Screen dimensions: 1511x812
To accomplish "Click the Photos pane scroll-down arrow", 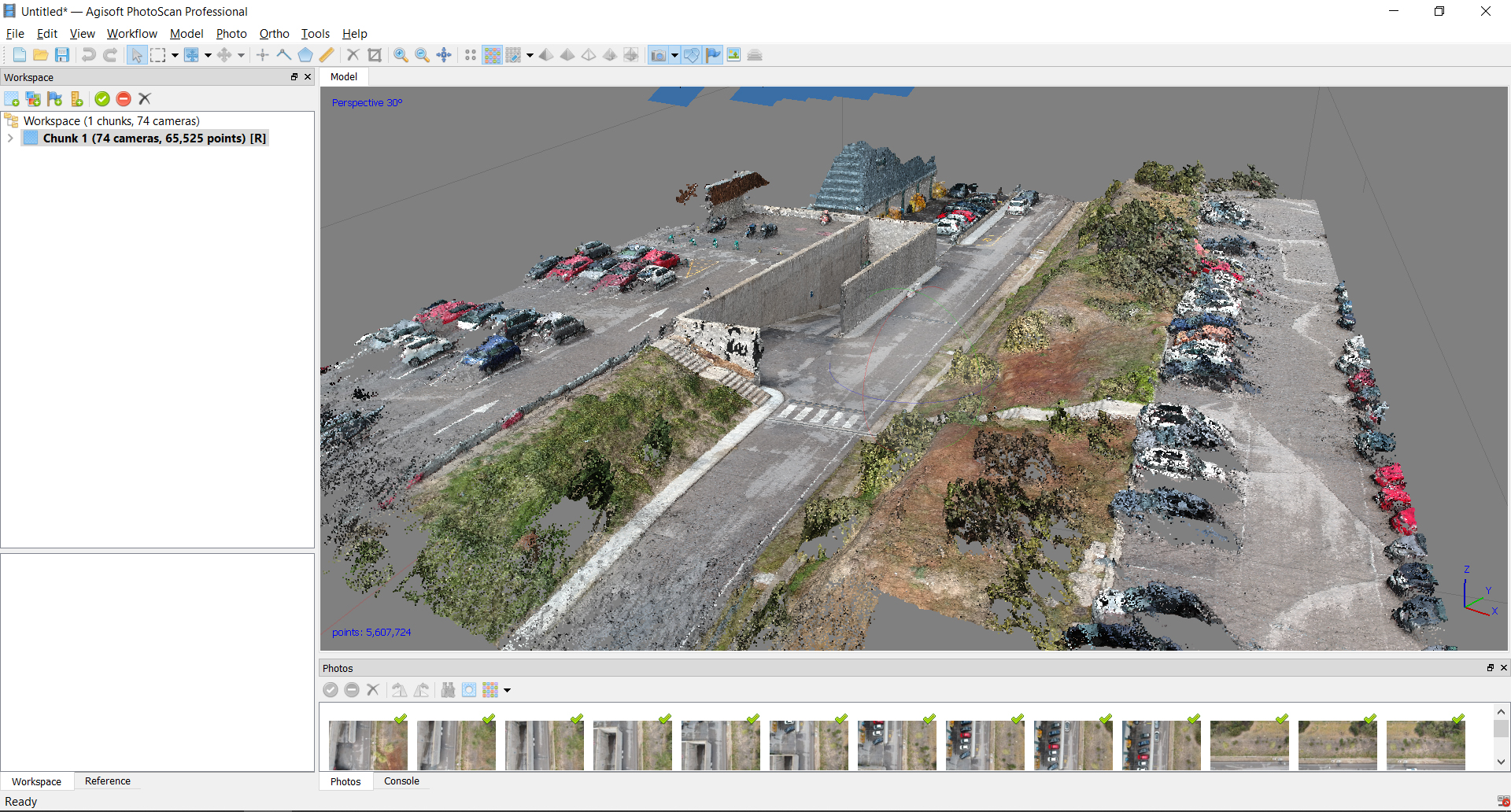I will (x=1501, y=762).
